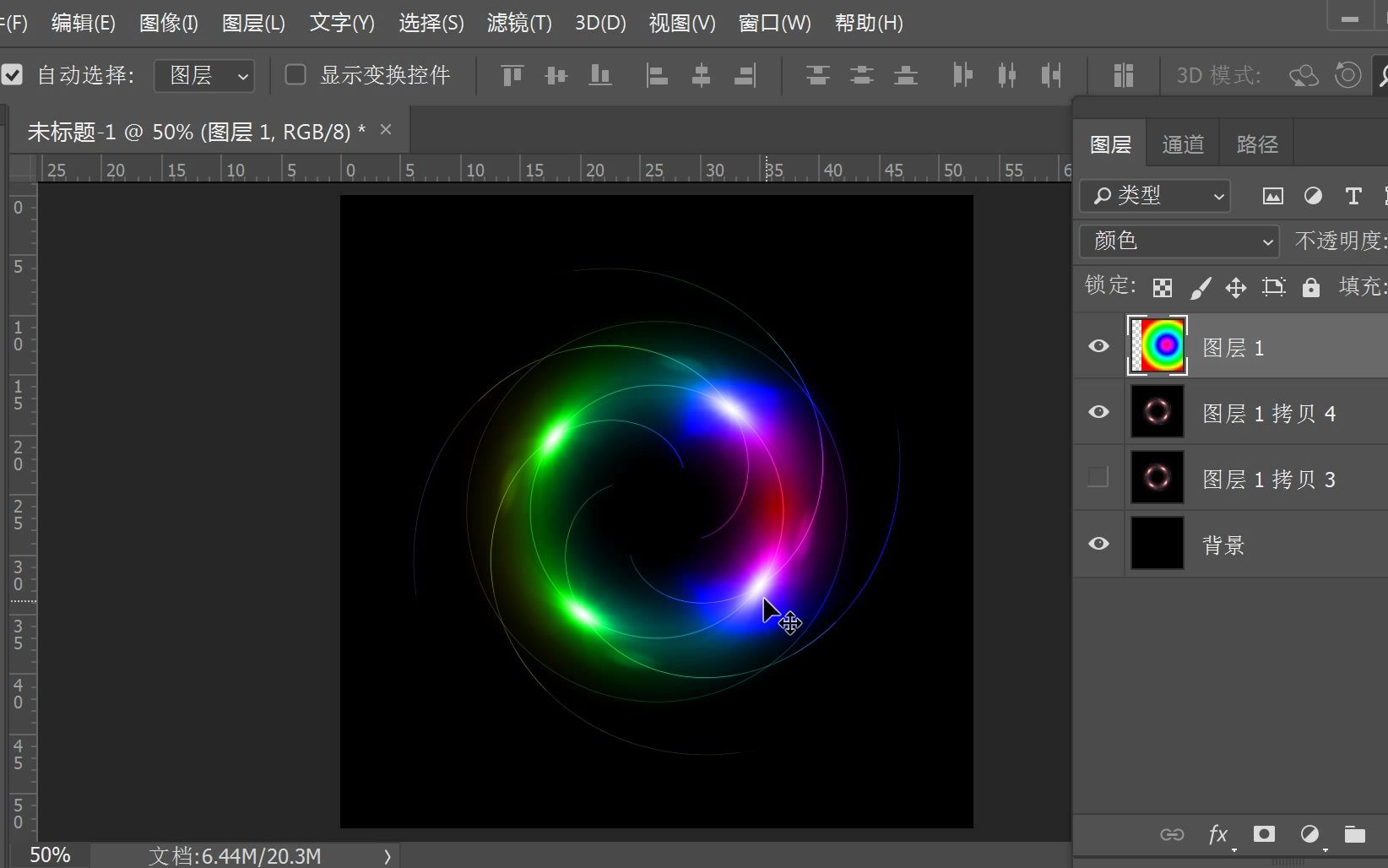Open the 类型 layer filter dropdown
This screenshot has height=868, width=1388.
coord(1155,196)
